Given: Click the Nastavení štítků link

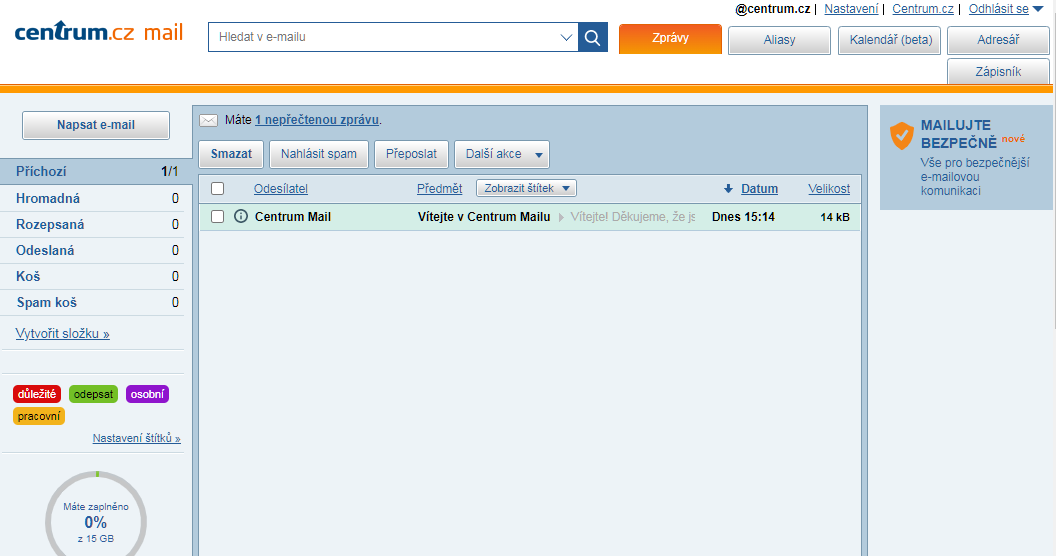Looking at the screenshot, I should (136, 438).
